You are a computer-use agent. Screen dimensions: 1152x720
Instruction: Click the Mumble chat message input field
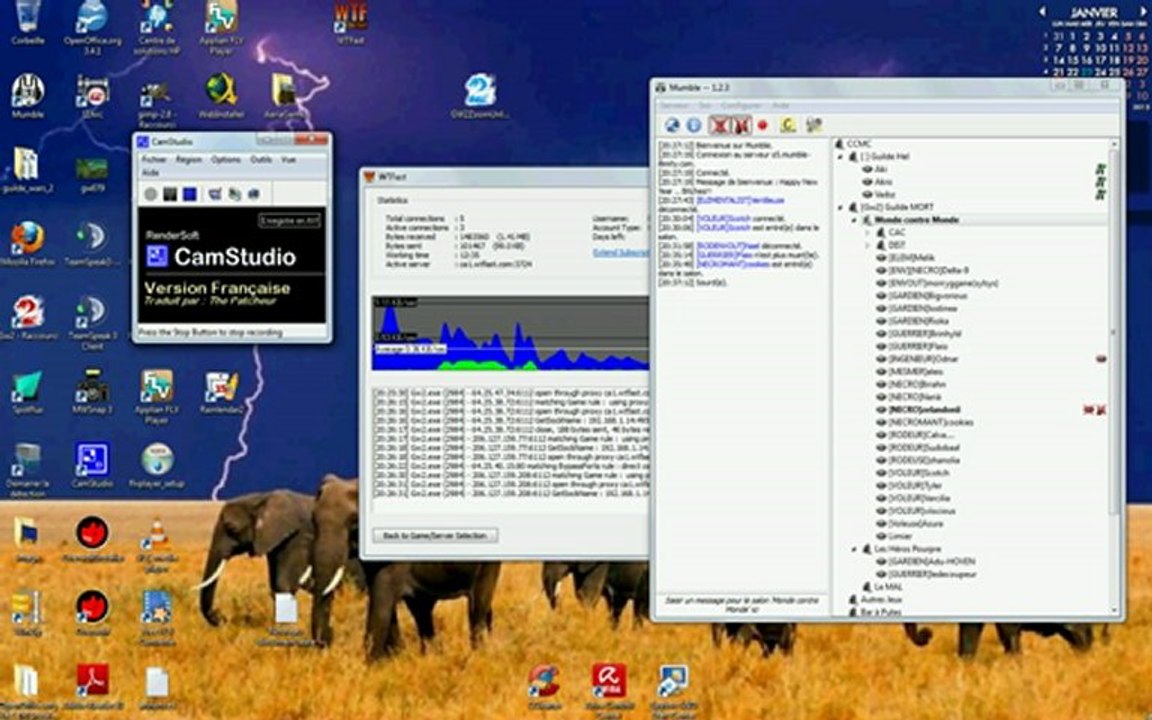(x=741, y=604)
